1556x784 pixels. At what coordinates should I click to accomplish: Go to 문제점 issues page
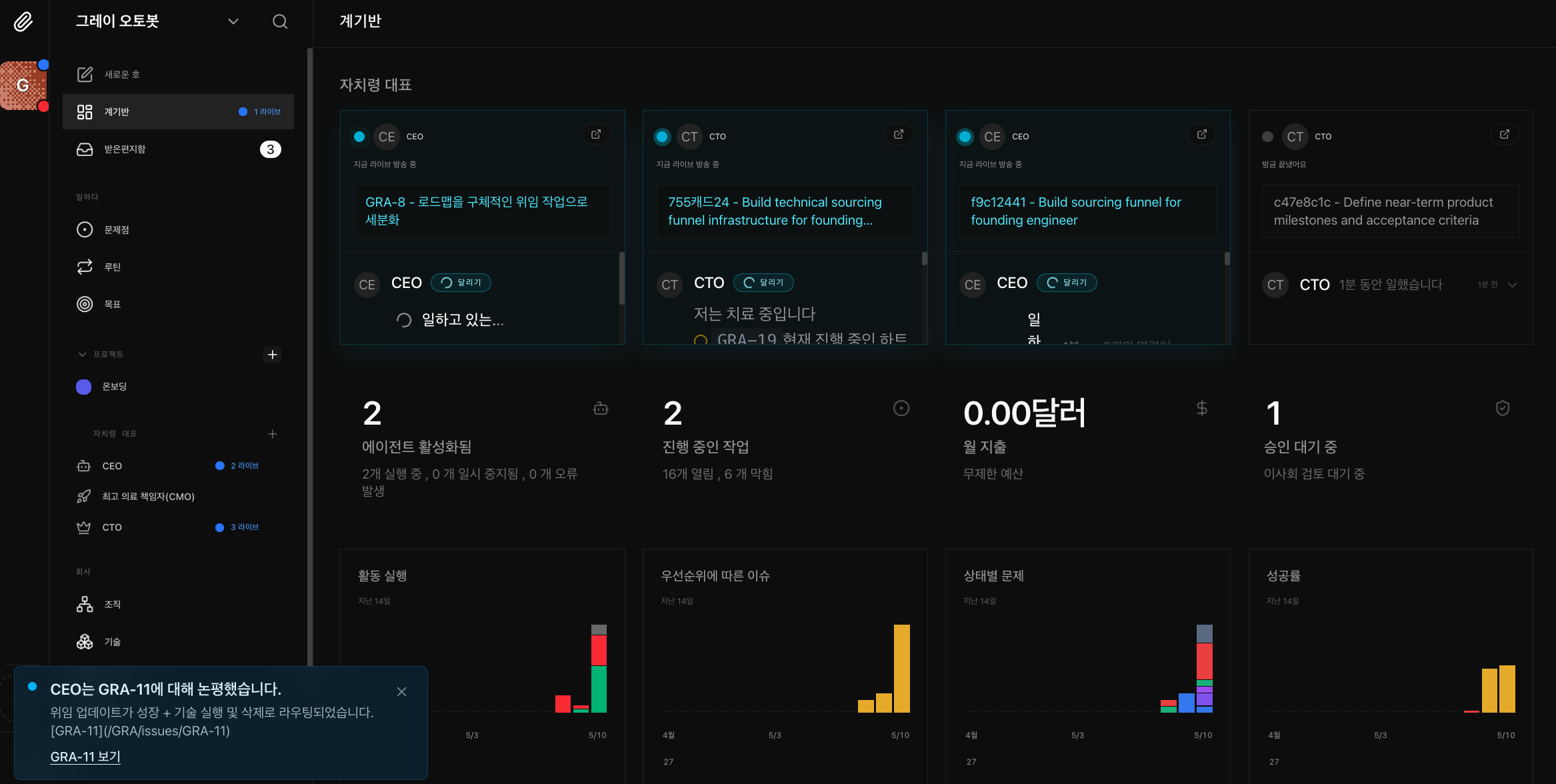pyautogui.click(x=178, y=229)
